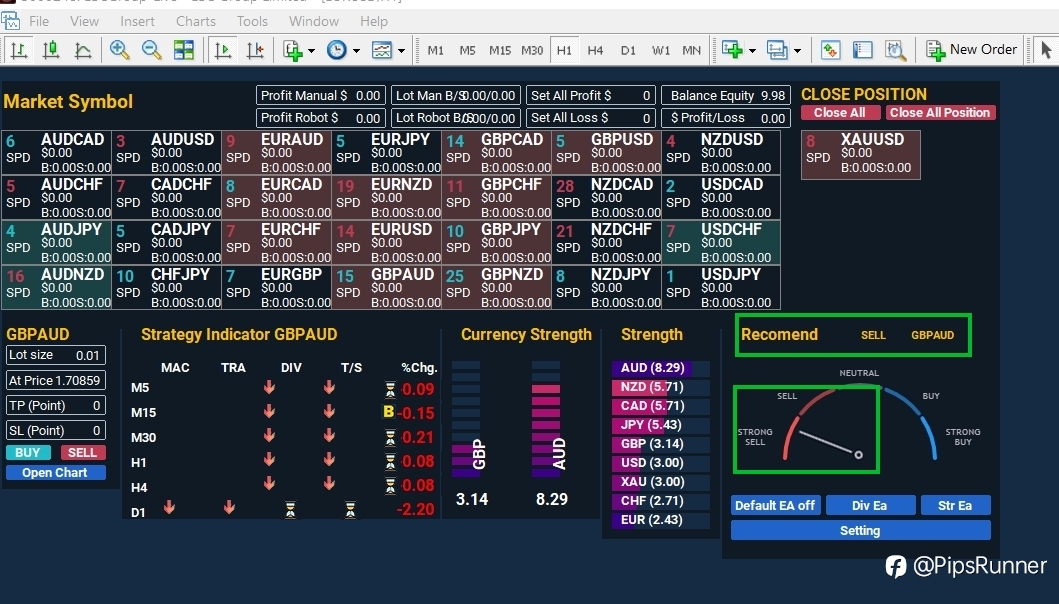The height and width of the screenshot is (604, 1059).
Task: Switch to candlestick chart view
Action: point(51,50)
